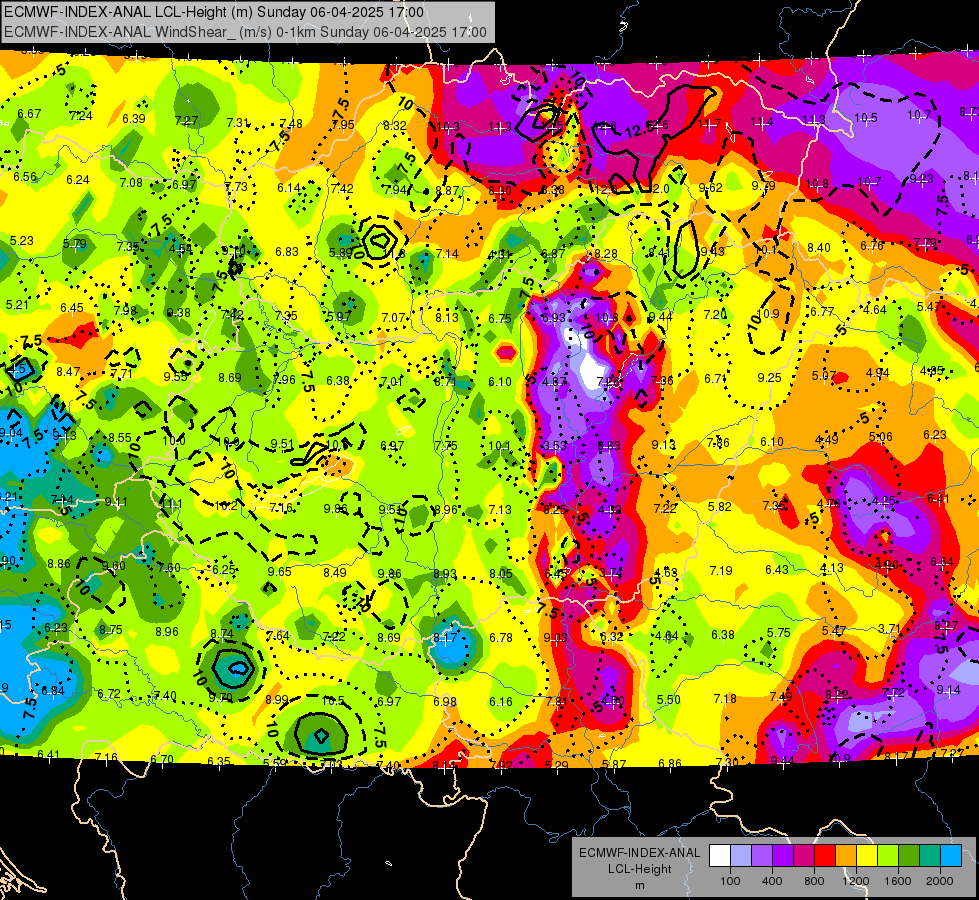Select the map value 4.13
979x900 pixels.
click(x=832, y=567)
